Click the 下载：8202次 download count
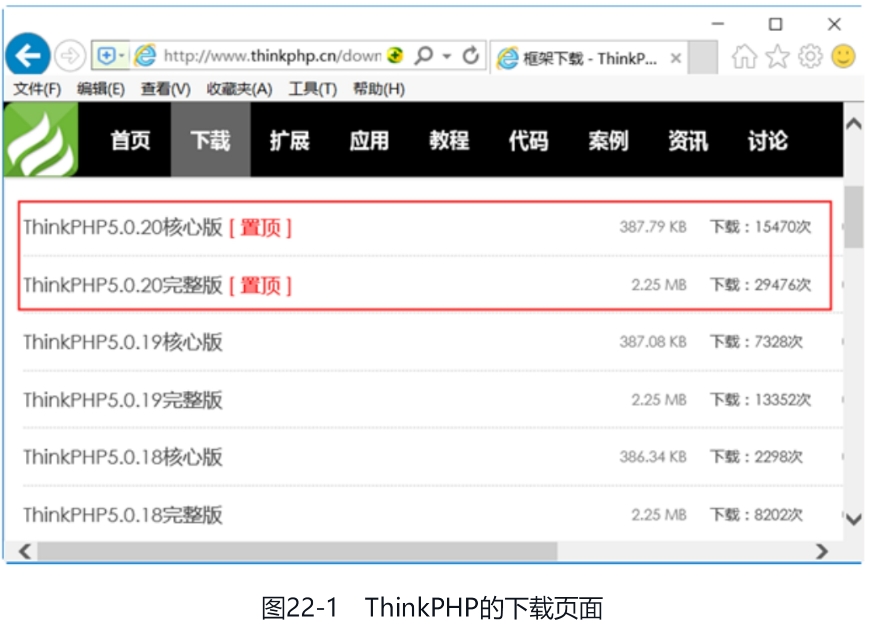870x634 pixels. coord(757,515)
